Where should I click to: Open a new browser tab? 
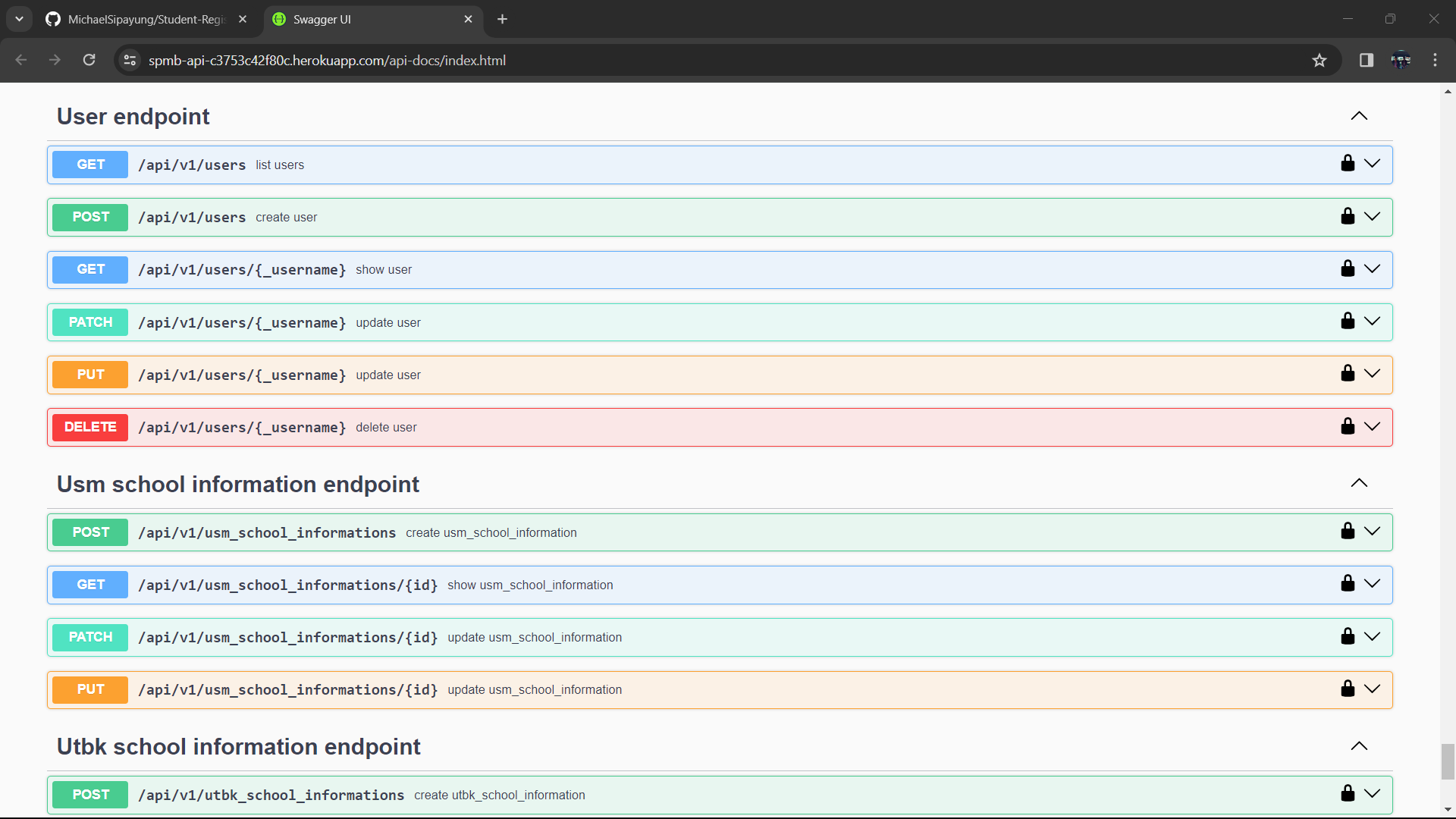click(x=502, y=19)
